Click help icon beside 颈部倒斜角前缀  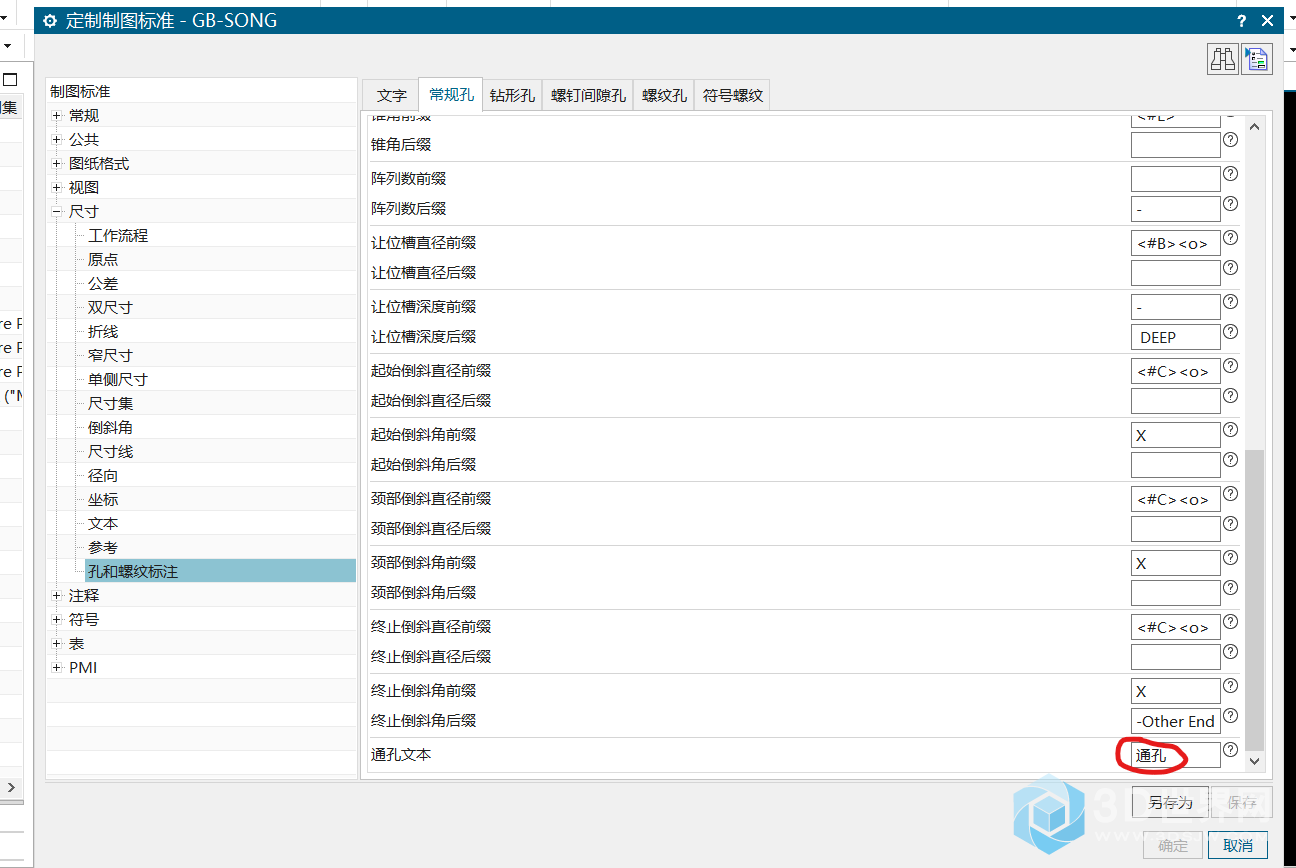click(x=1230, y=558)
